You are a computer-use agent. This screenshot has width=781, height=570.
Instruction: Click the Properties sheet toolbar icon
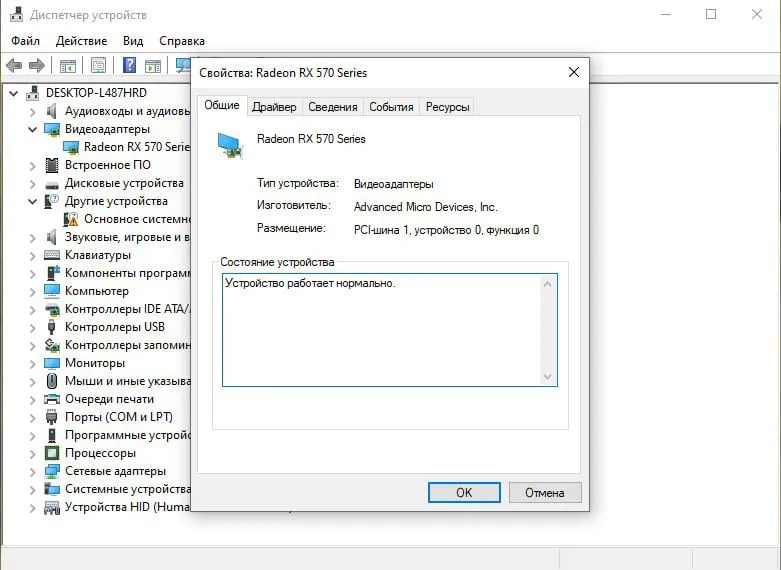click(x=99, y=65)
